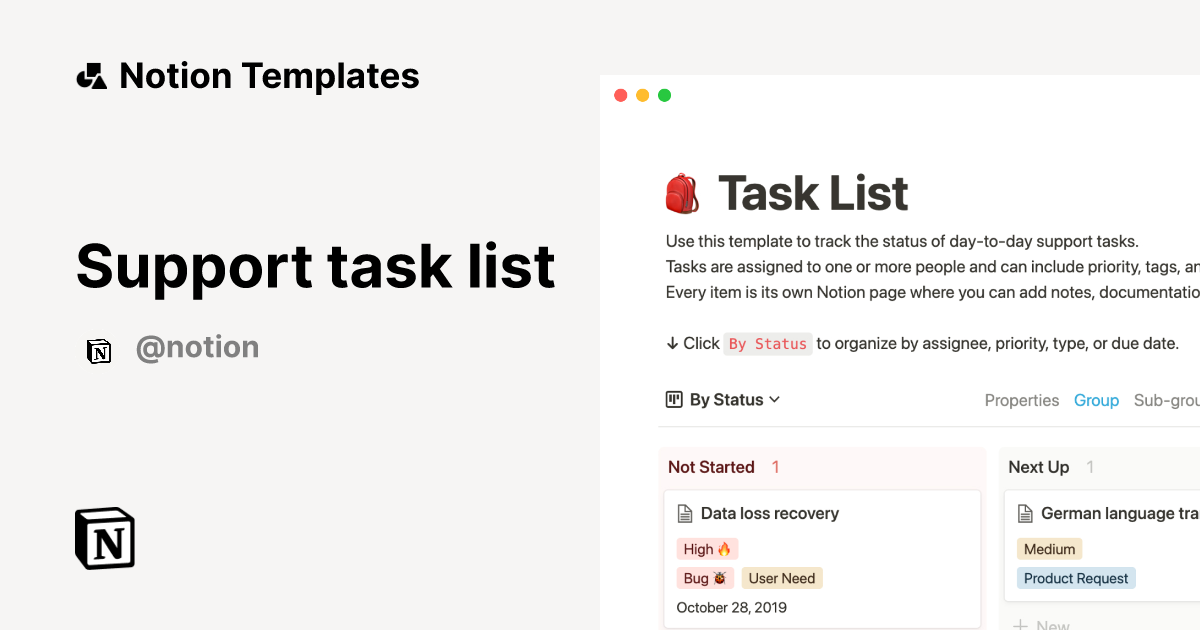Image resolution: width=1200 pixels, height=630 pixels.
Task: Open the Sub-group menu option
Action: [x=1166, y=400]
